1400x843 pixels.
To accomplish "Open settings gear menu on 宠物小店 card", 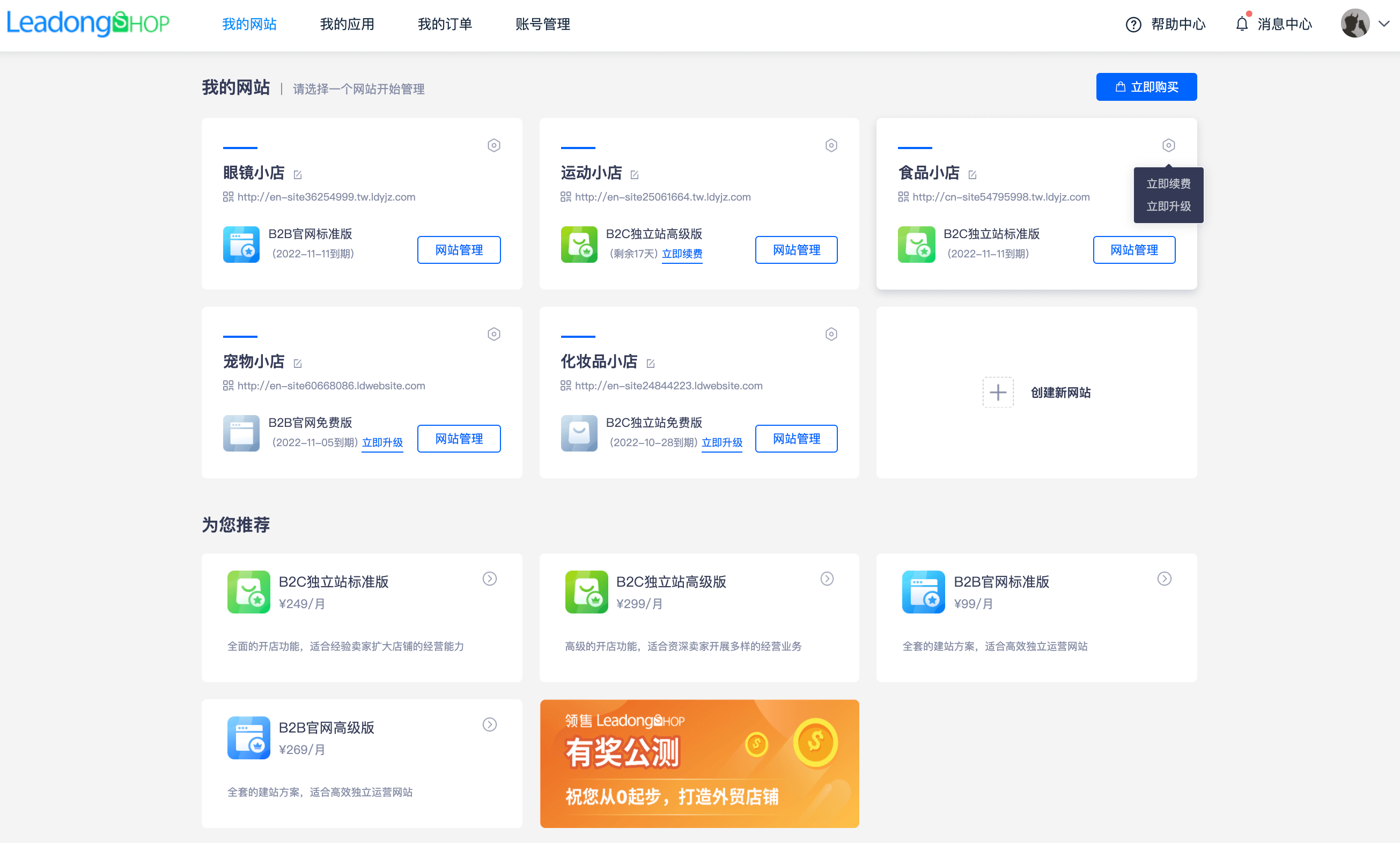I will (493, 334).
